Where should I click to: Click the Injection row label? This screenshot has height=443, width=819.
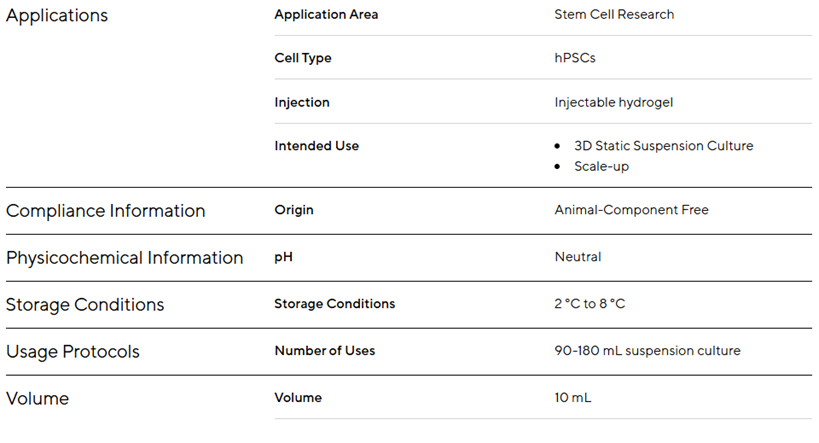click(x=301, y=102)
